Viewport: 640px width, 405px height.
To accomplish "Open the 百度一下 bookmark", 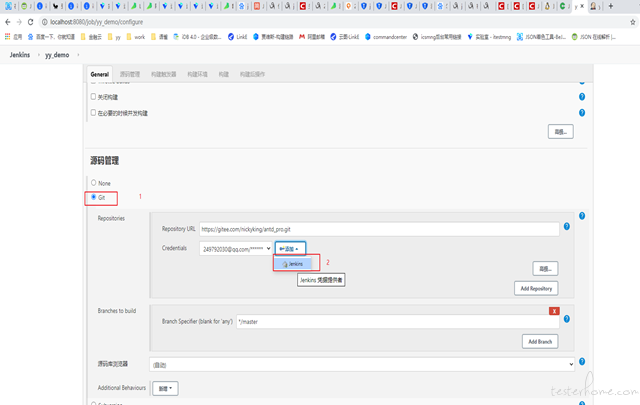I will tap(51, 37).
